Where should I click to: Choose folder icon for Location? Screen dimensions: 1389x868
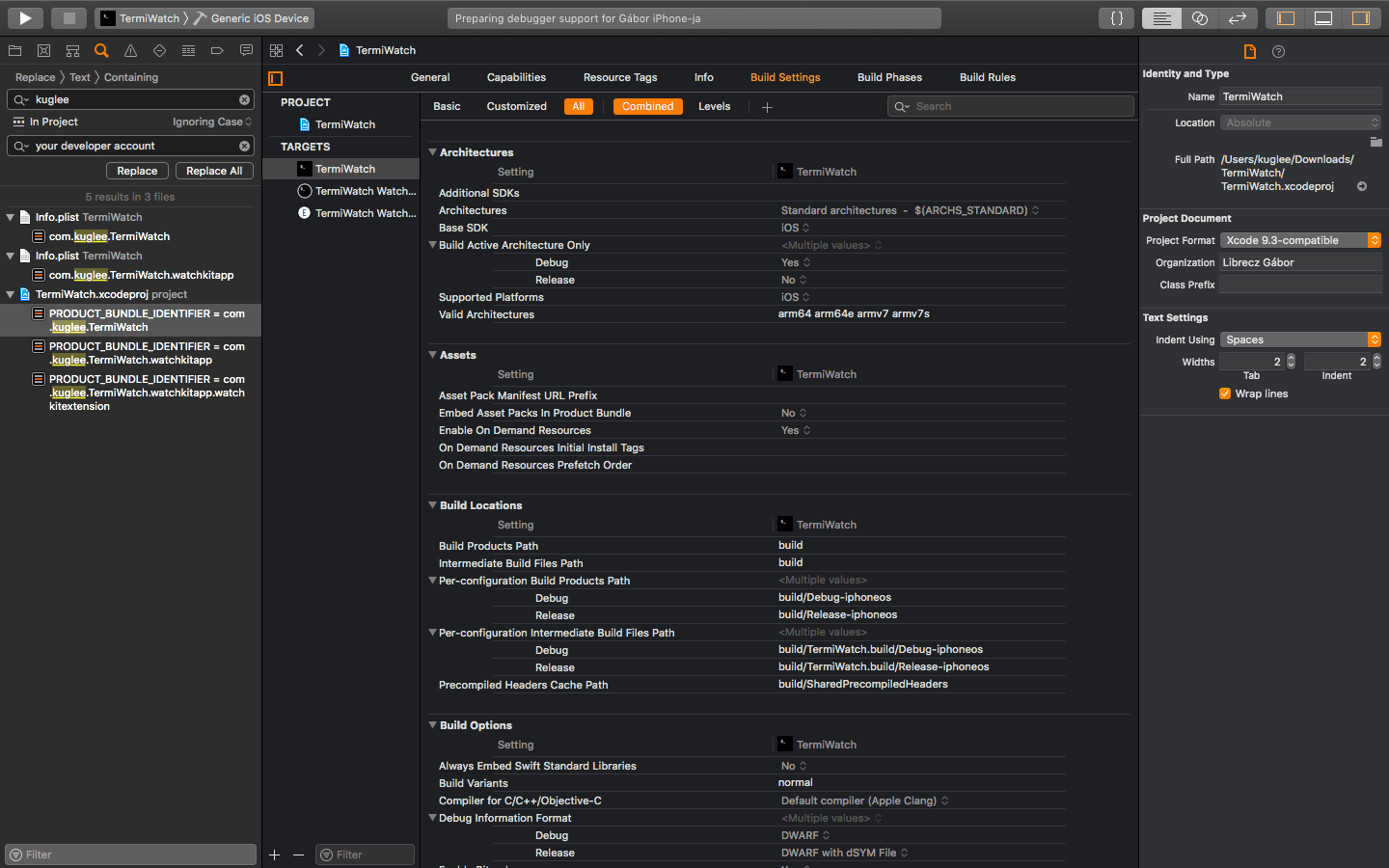tap(1376, 142)
